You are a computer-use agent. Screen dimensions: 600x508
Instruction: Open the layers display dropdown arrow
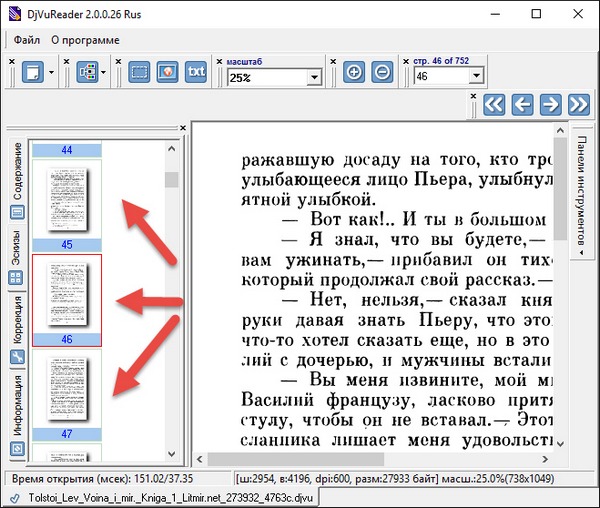[x=103, y=72]
